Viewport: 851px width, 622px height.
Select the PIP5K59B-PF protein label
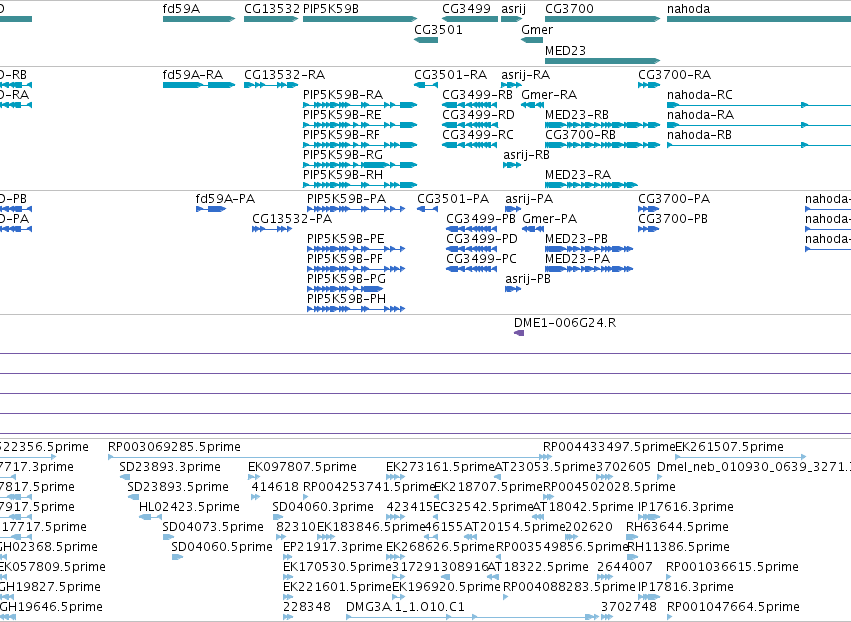pyautogui.click(x=345, y=259)
